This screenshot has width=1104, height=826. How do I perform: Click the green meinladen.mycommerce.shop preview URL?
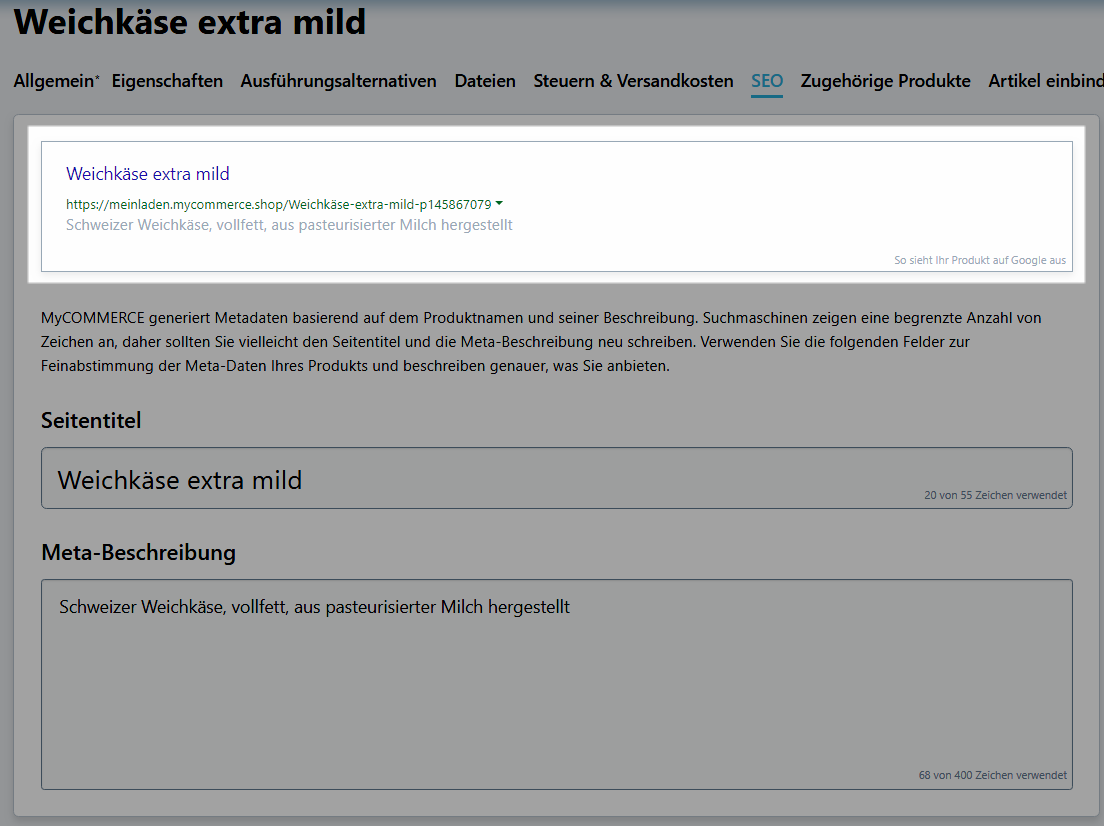[278, 204]
